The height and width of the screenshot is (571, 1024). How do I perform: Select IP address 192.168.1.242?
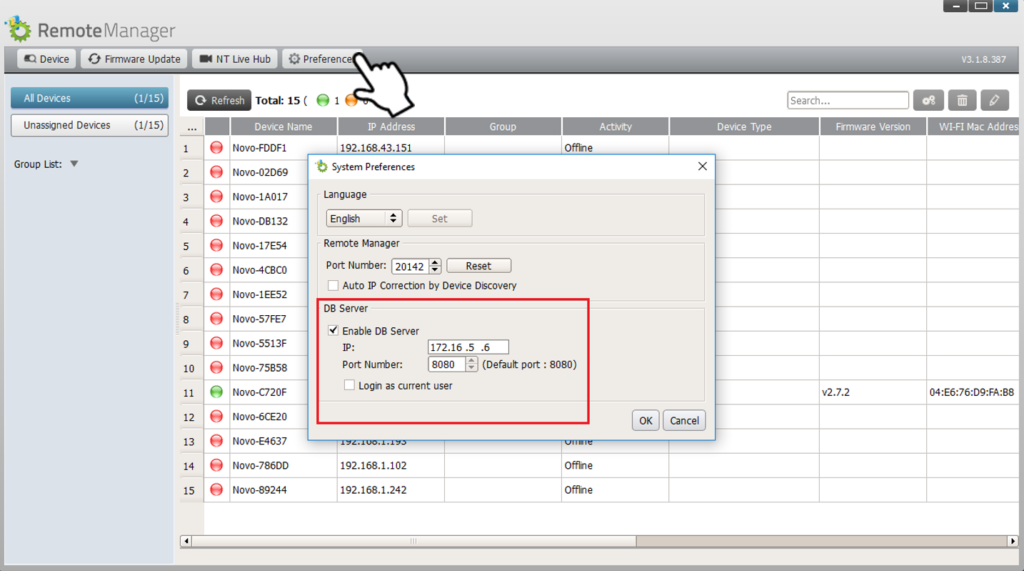tap(373, 490)
